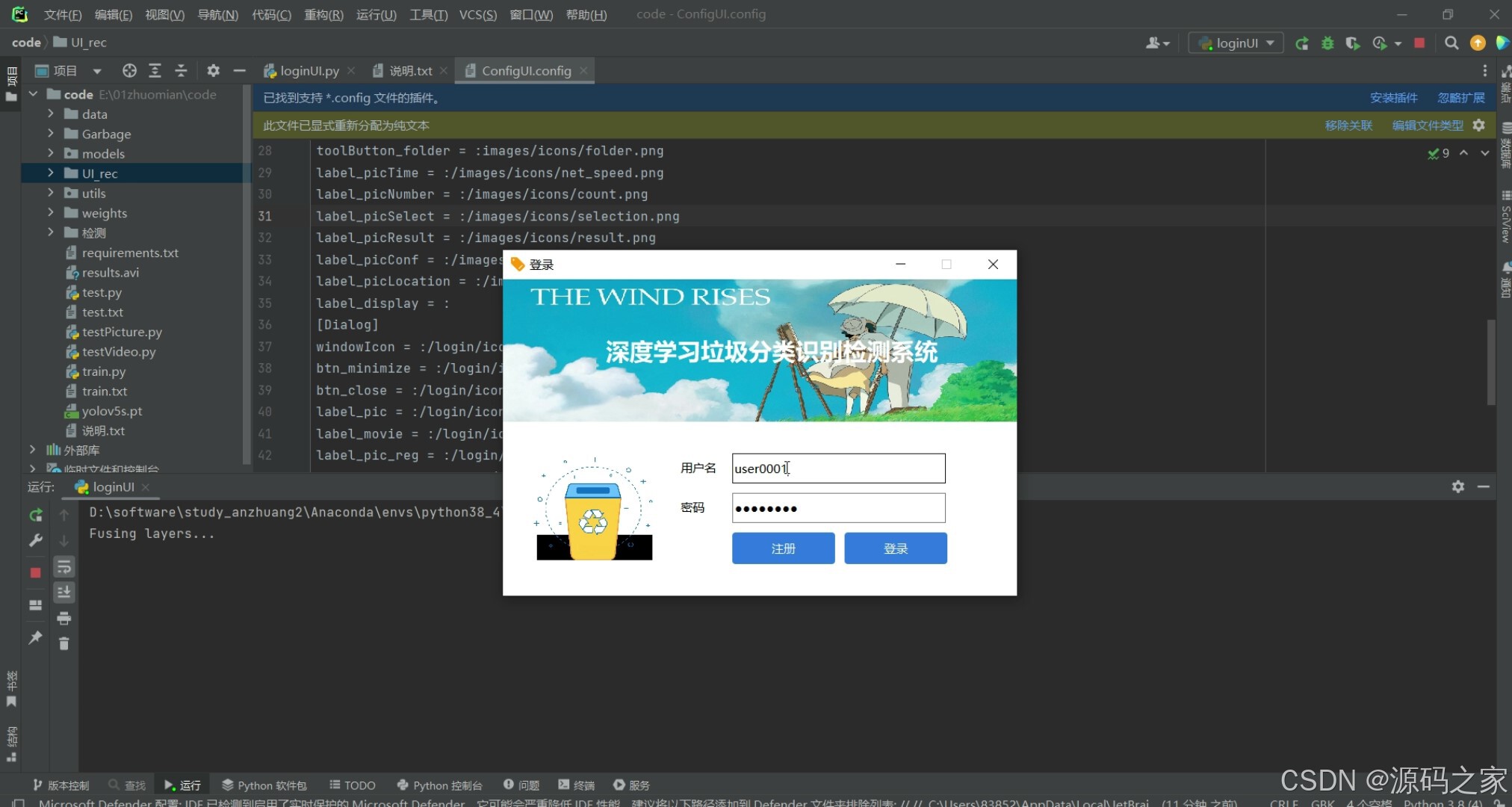Pin the run tab with pin icon
This screenshot has width=1512, height=807.
(x=35, y=637)
